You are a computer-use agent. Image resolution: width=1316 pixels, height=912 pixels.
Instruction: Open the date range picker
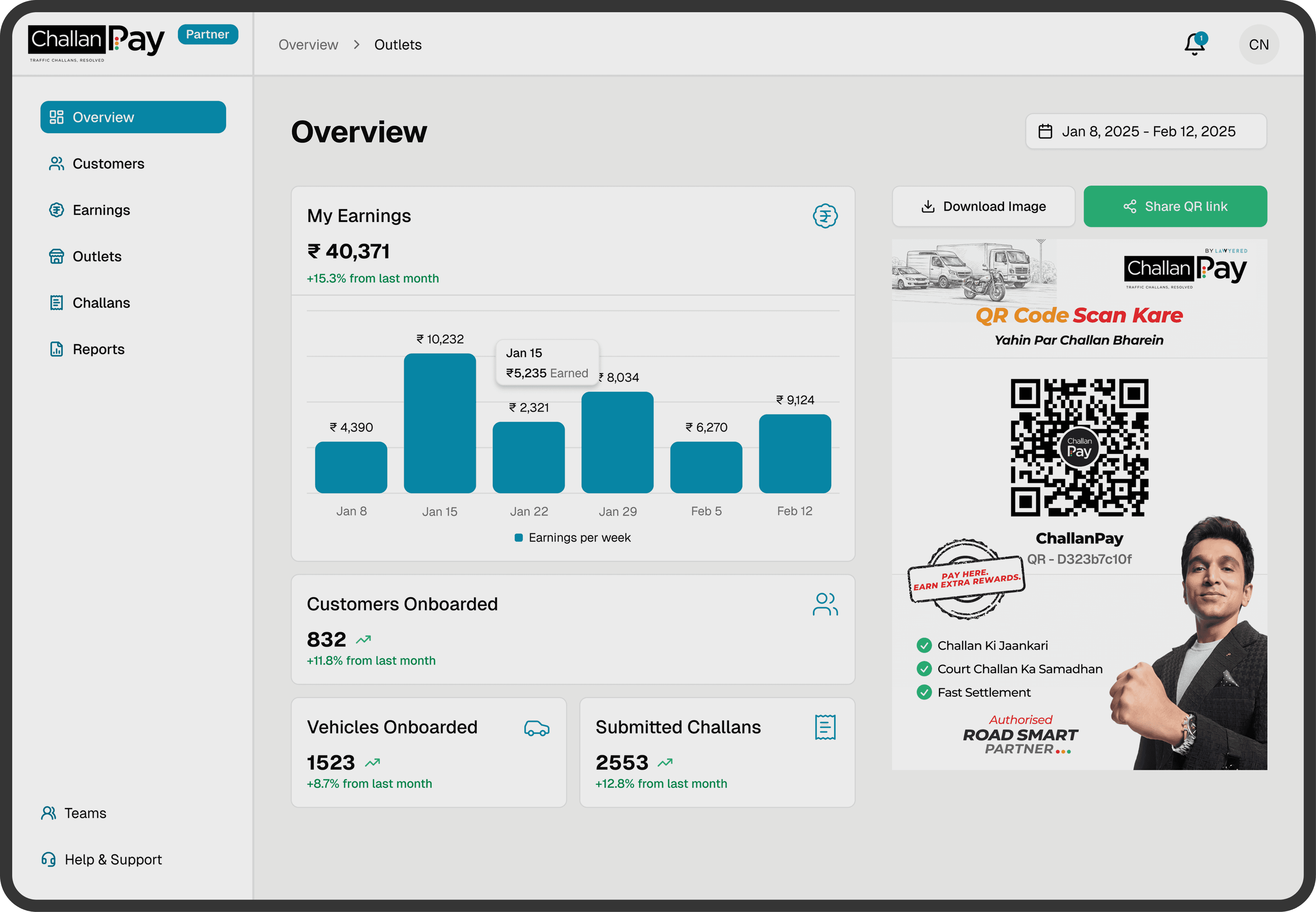[1145, 132]
